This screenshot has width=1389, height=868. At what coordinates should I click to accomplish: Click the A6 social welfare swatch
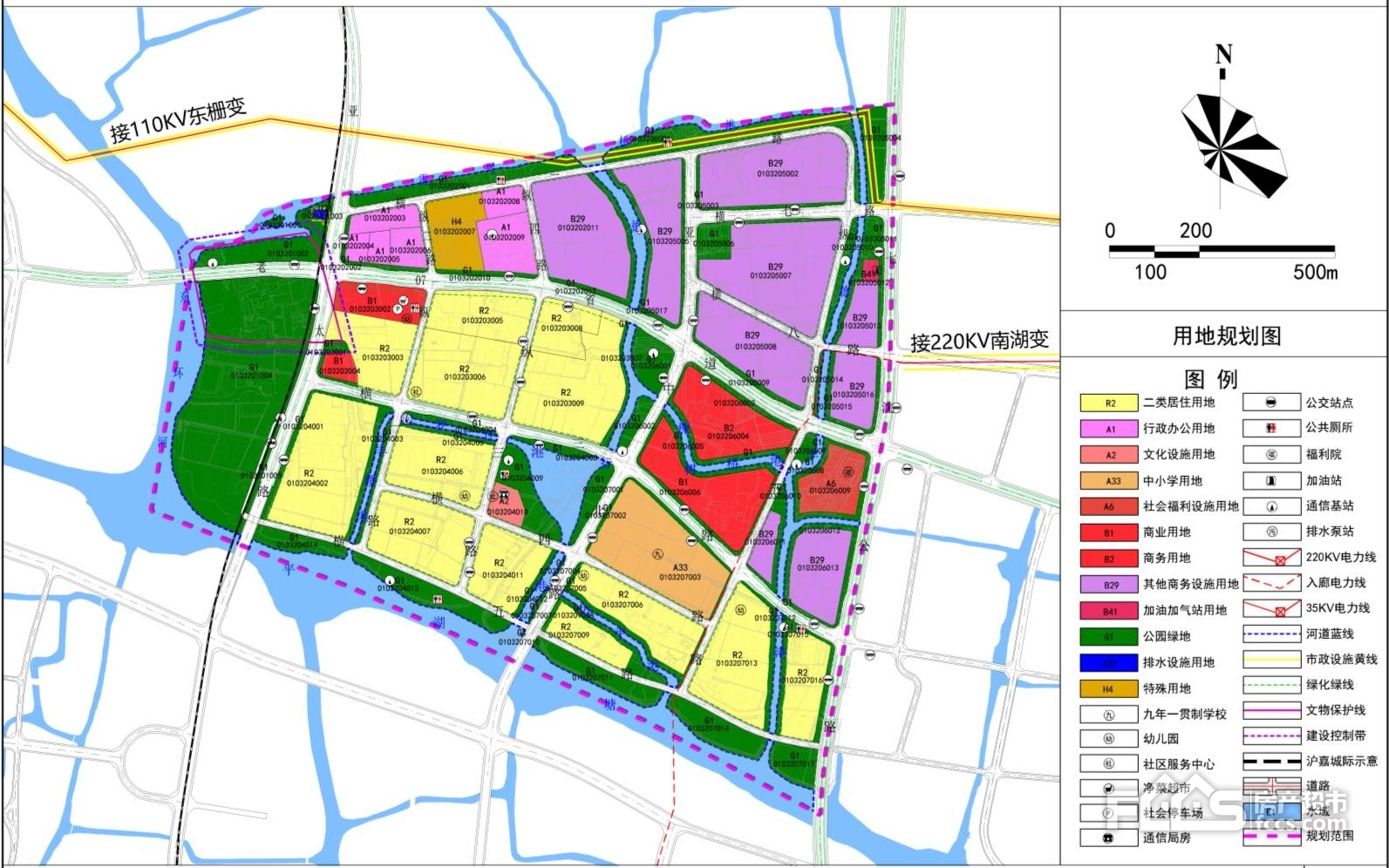[1109, 505]
